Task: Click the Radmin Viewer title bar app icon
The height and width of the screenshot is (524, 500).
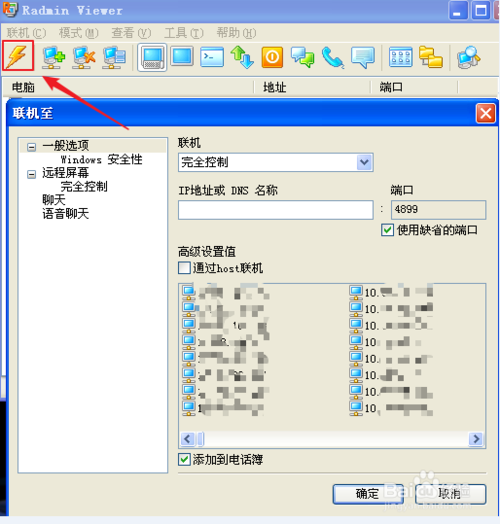Action: (10, 9)
